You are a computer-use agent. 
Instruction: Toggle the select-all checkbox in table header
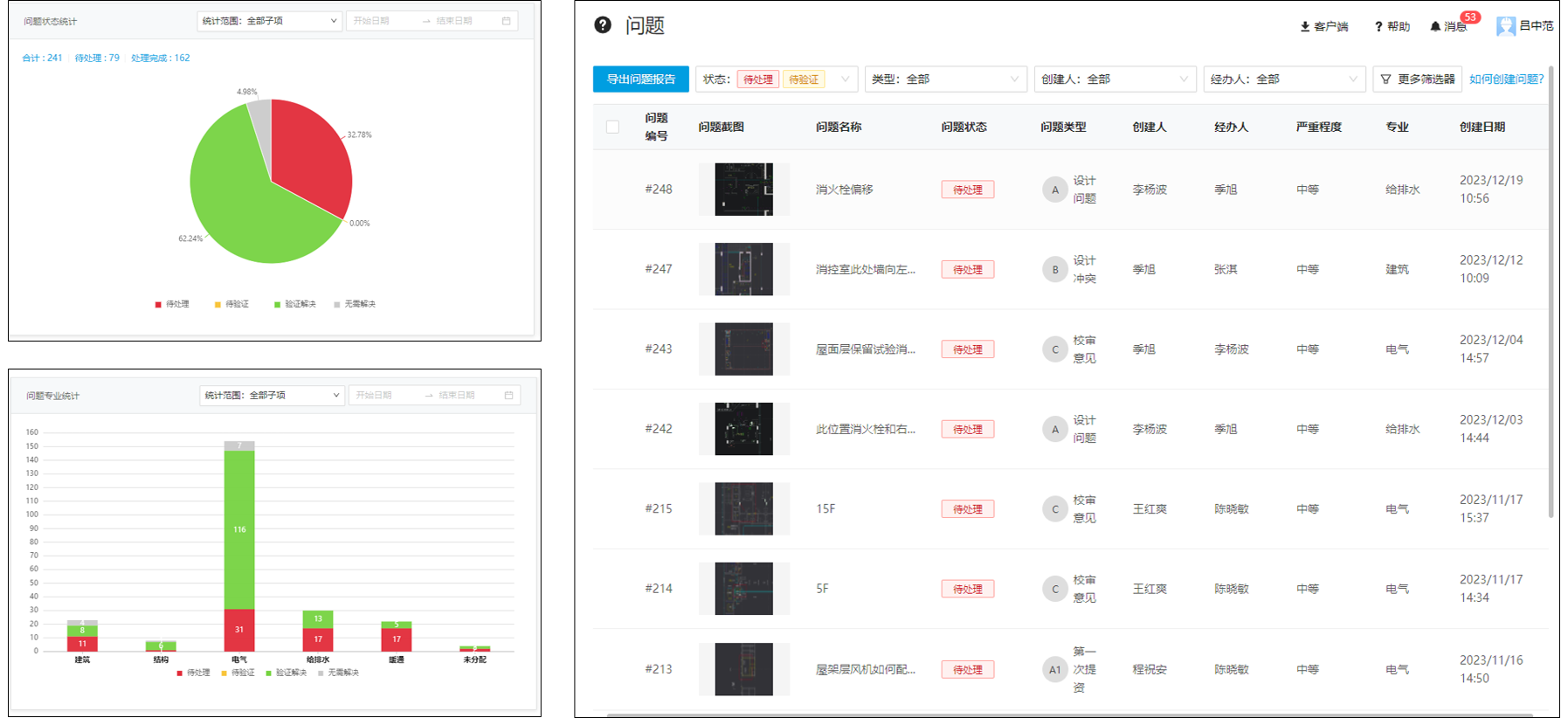pyautogui.click(x=612, y=128)
